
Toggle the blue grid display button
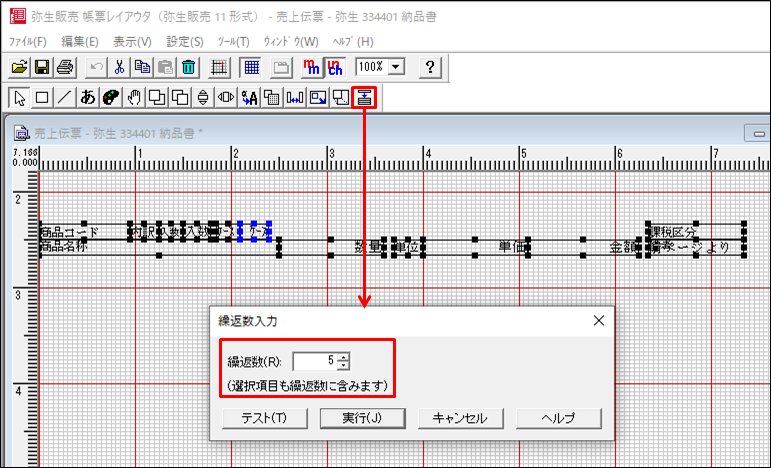251,67
